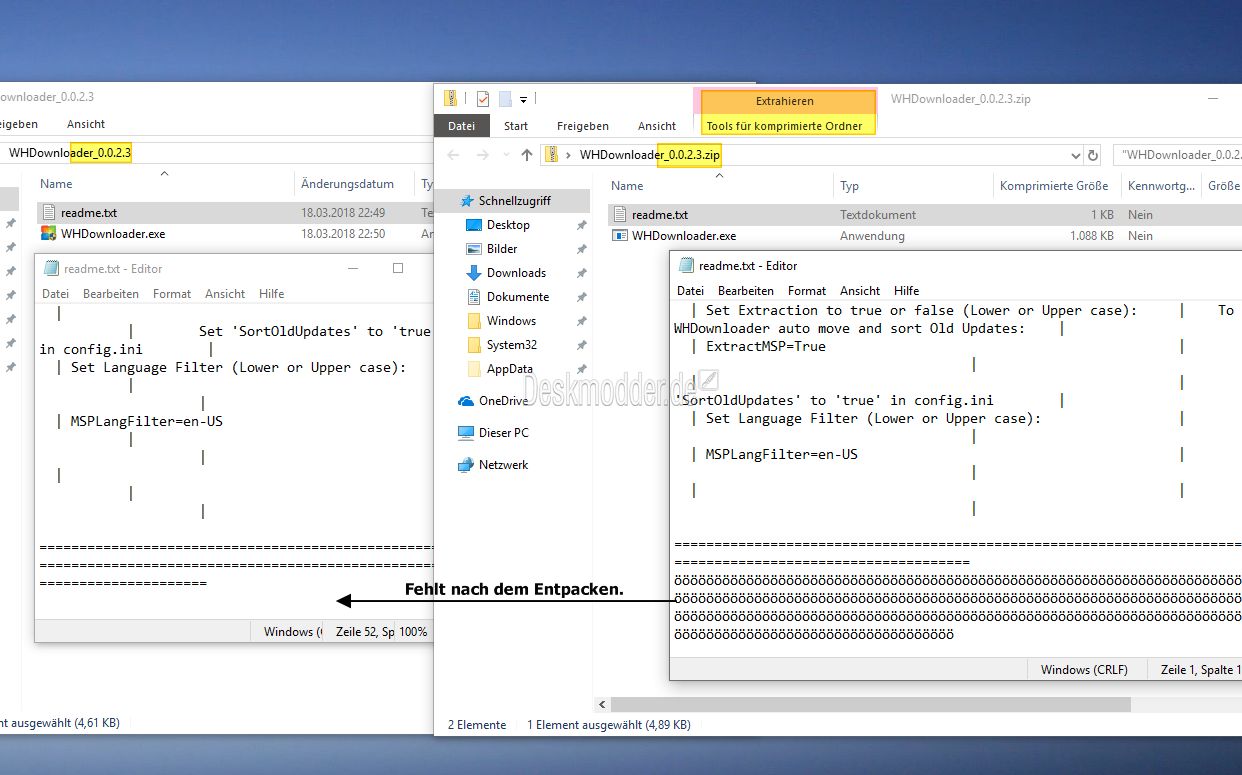Click the OneDrive cloud icon
This screenshot has width=1242, height=775.
(466, 401)
